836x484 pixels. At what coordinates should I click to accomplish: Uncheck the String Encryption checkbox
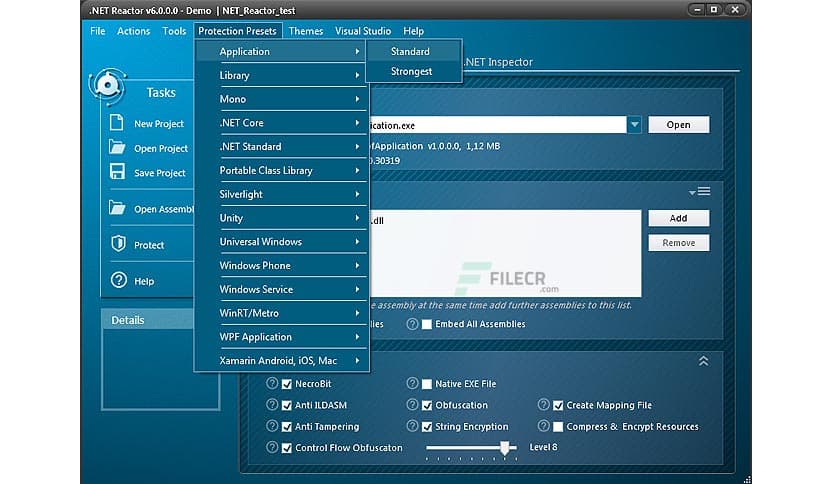[427, 427]
